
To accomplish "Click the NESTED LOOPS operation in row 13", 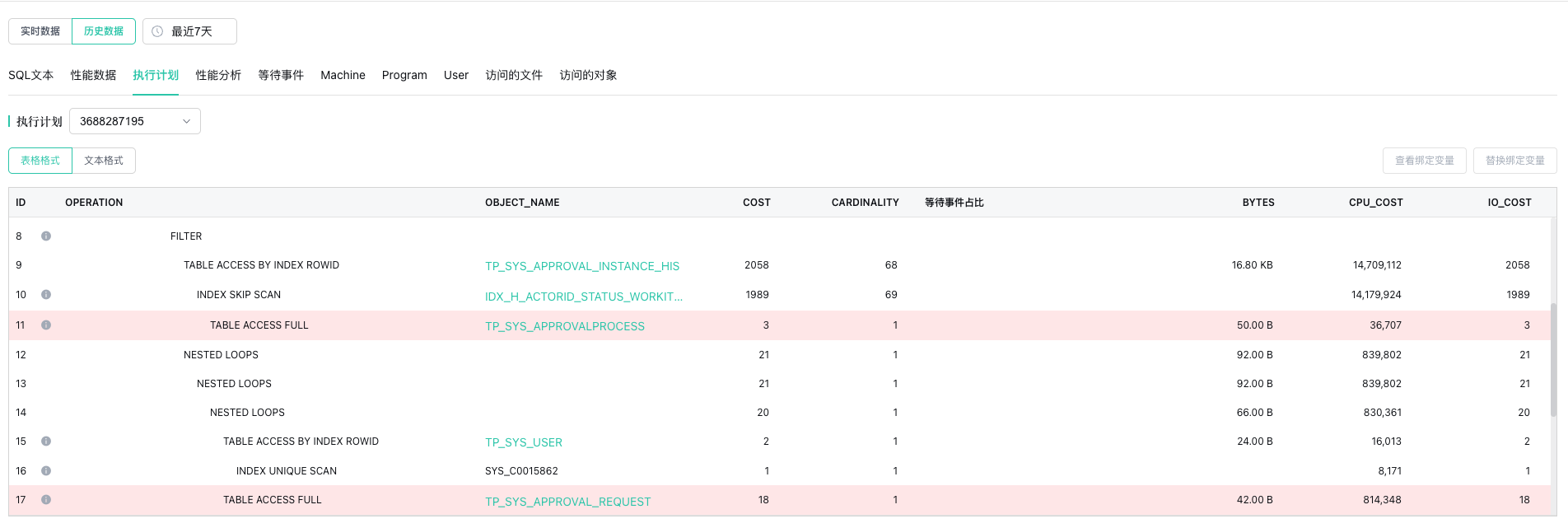I will pos(234,384).
